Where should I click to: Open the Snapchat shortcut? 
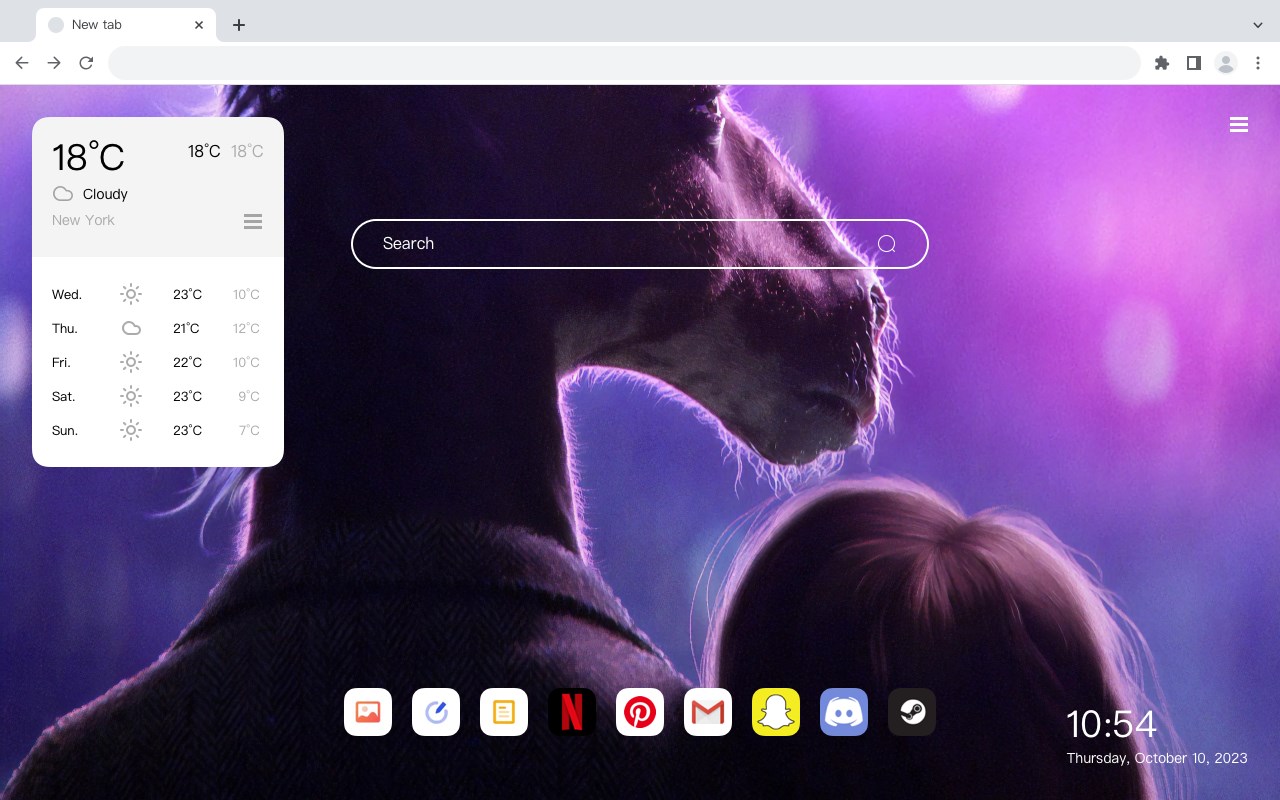point(776,712)
